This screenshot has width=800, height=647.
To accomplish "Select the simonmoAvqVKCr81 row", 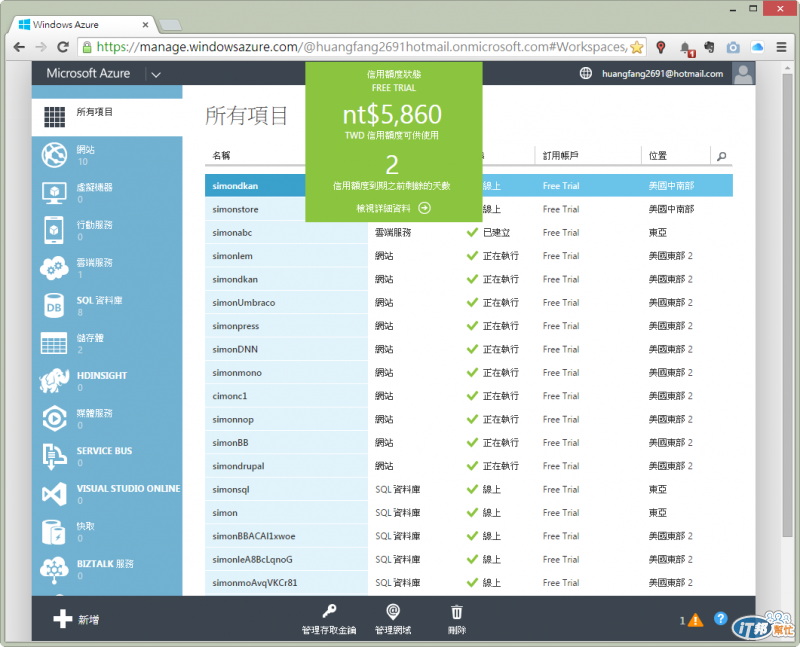I will tap(468, 583).
